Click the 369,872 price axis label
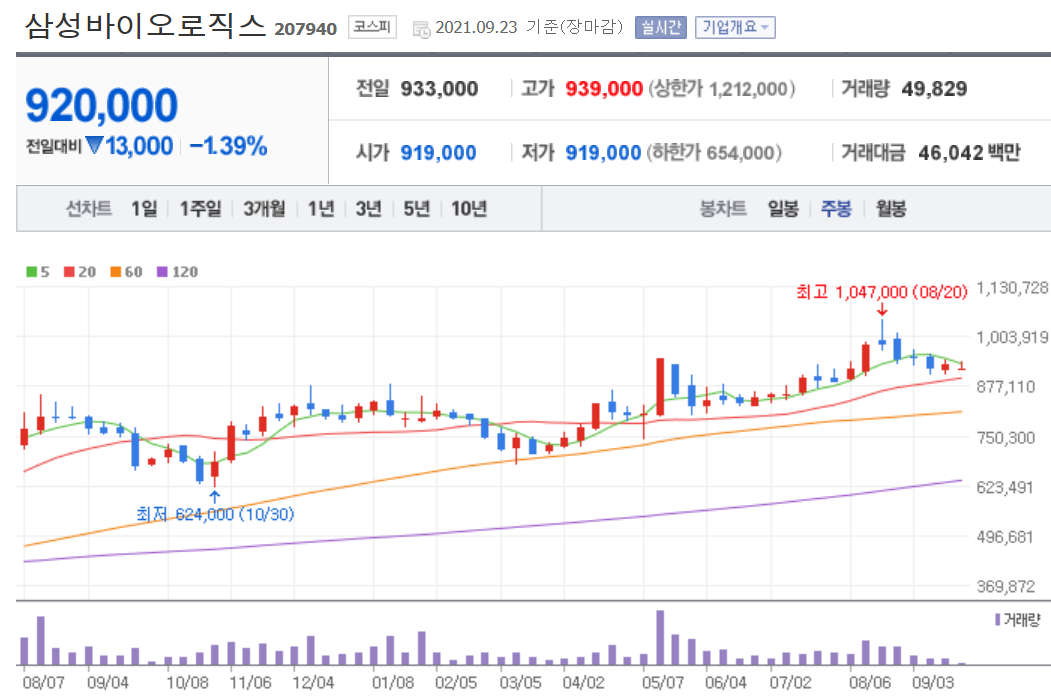 [1005, 587]
